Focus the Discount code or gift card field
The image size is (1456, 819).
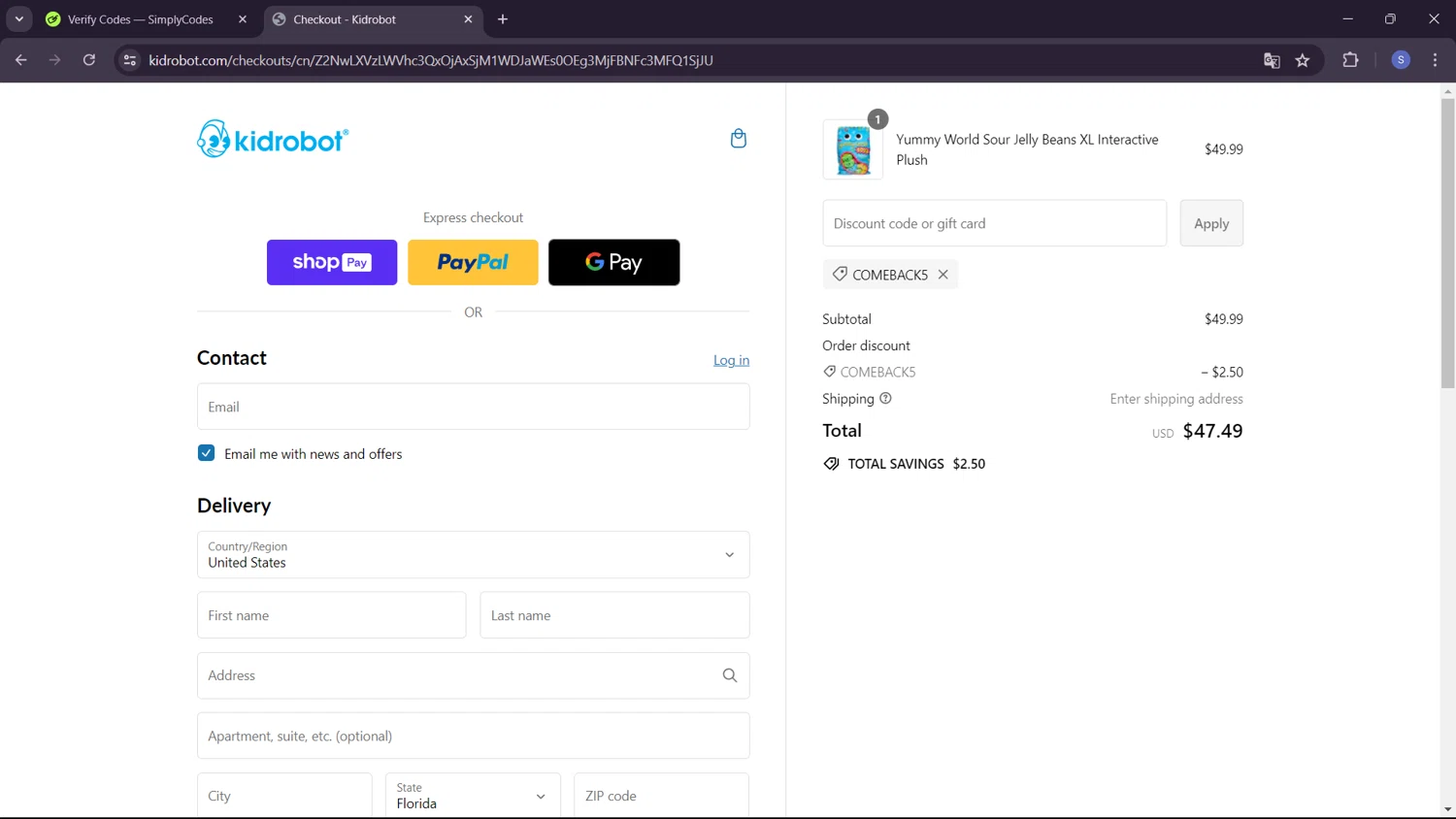pos(995,223)
